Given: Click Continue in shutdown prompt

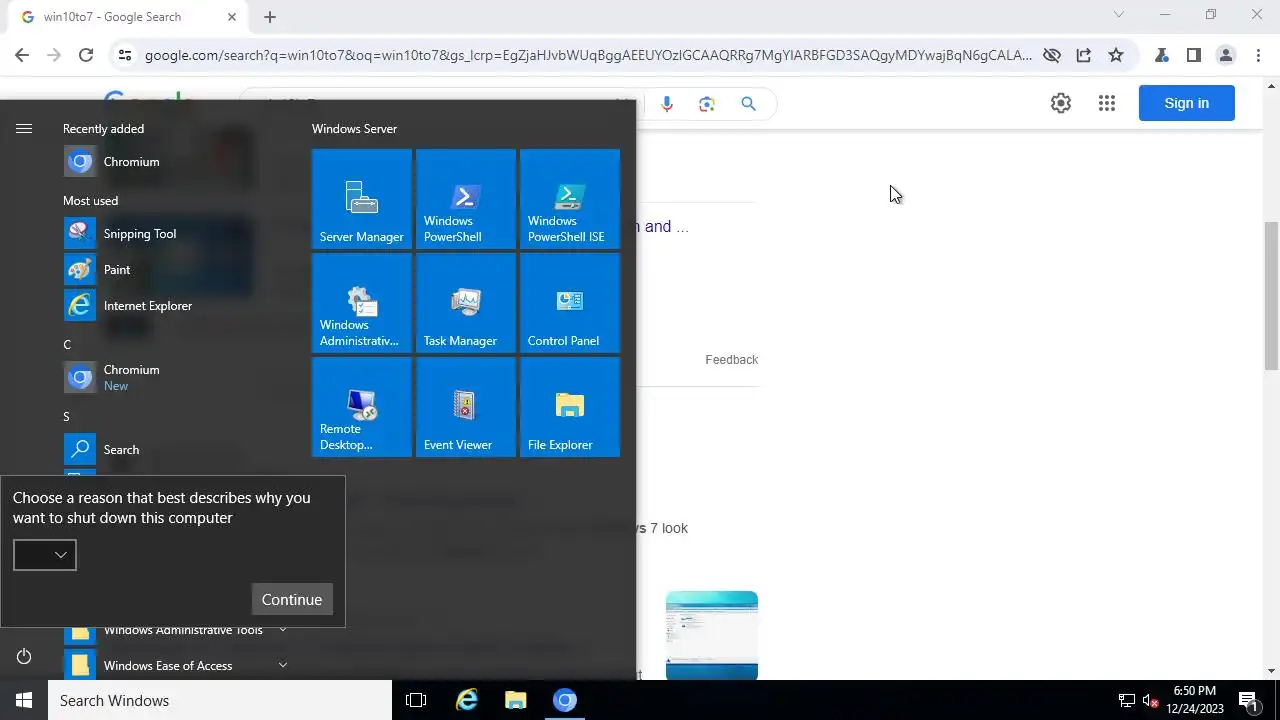Looking at the screenshot, I should pyautogui.click(x=292, y=600).
